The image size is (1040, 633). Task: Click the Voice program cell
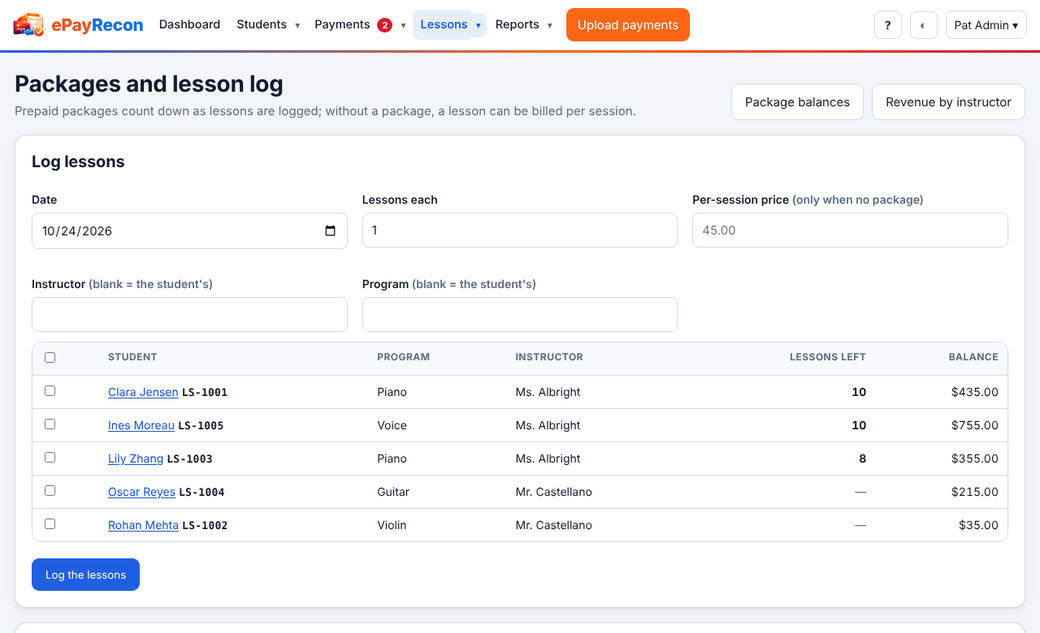392,425
